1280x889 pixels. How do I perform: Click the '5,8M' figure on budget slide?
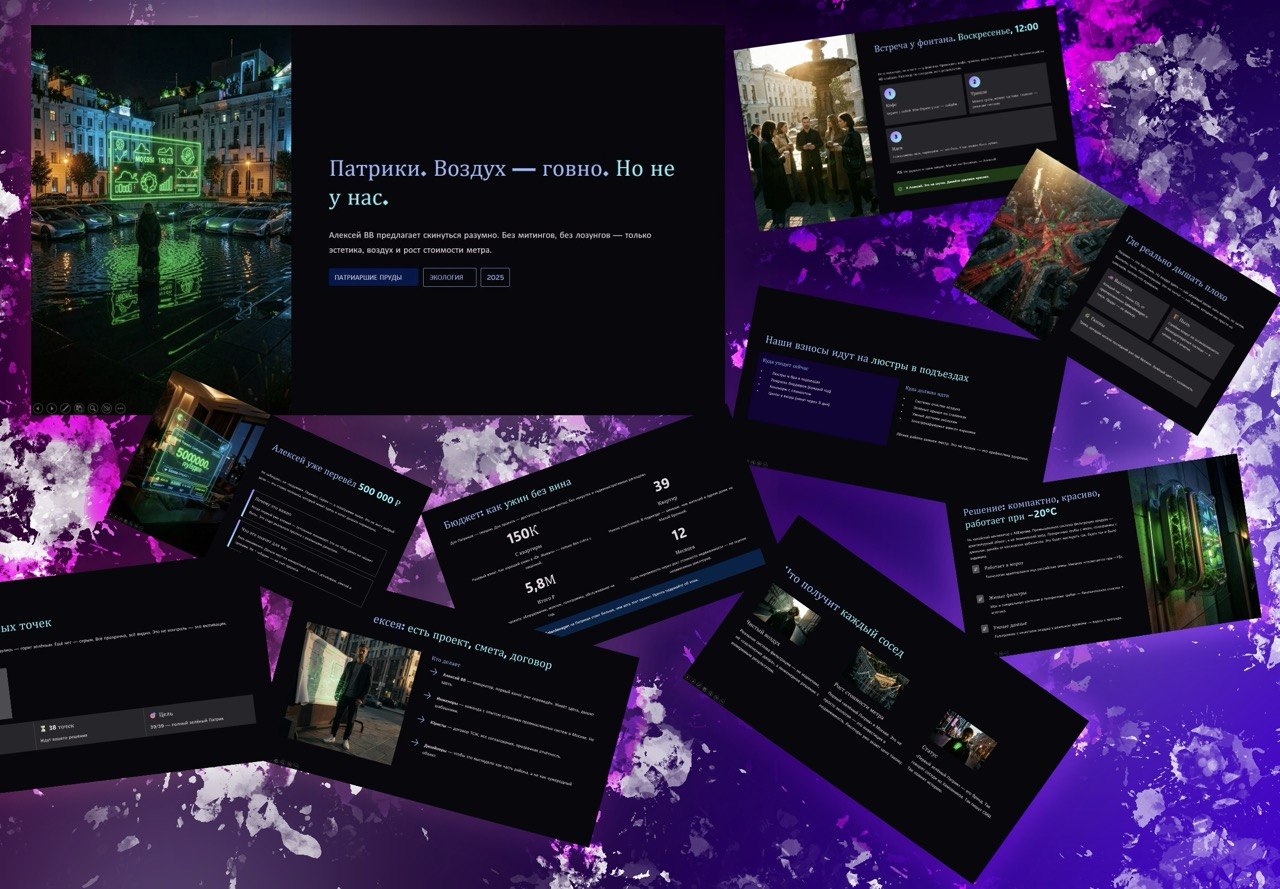[541, 585]
